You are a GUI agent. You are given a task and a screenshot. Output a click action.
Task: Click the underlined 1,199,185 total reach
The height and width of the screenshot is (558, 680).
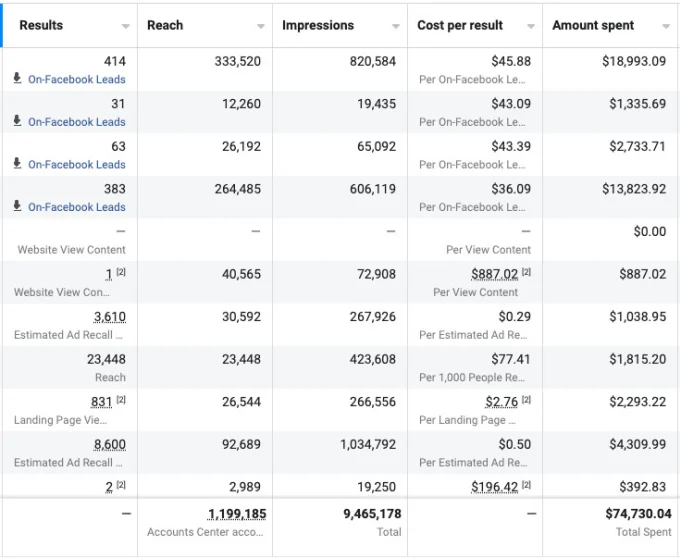(237, 514)
